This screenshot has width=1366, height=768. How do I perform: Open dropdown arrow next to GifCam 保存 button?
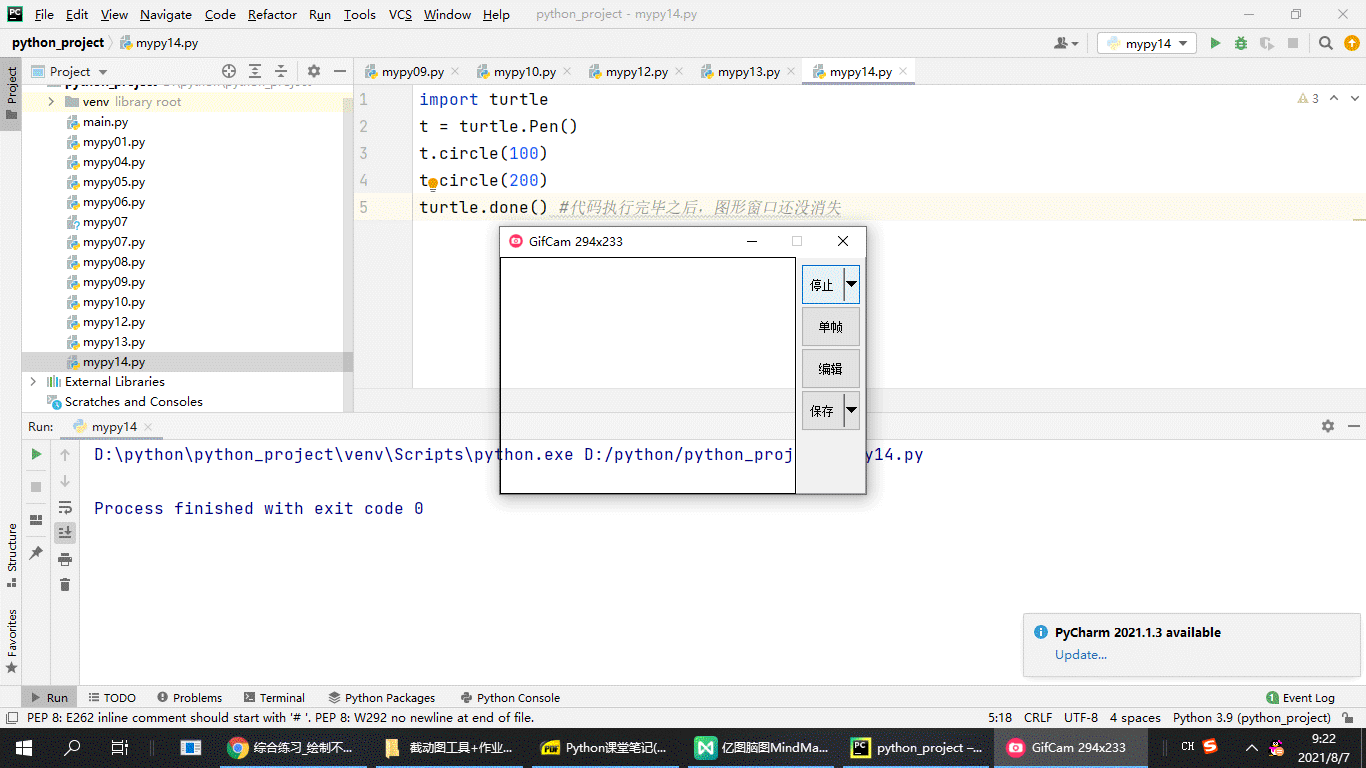(851, 410)
